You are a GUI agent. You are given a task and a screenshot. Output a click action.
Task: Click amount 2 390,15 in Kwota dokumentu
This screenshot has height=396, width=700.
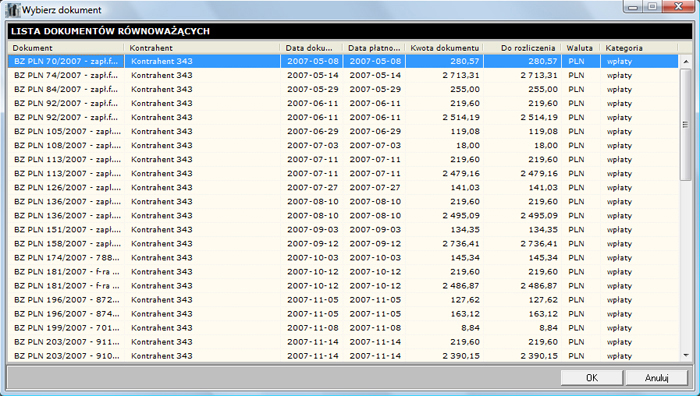pyautogui.click(x=461, y=356)
